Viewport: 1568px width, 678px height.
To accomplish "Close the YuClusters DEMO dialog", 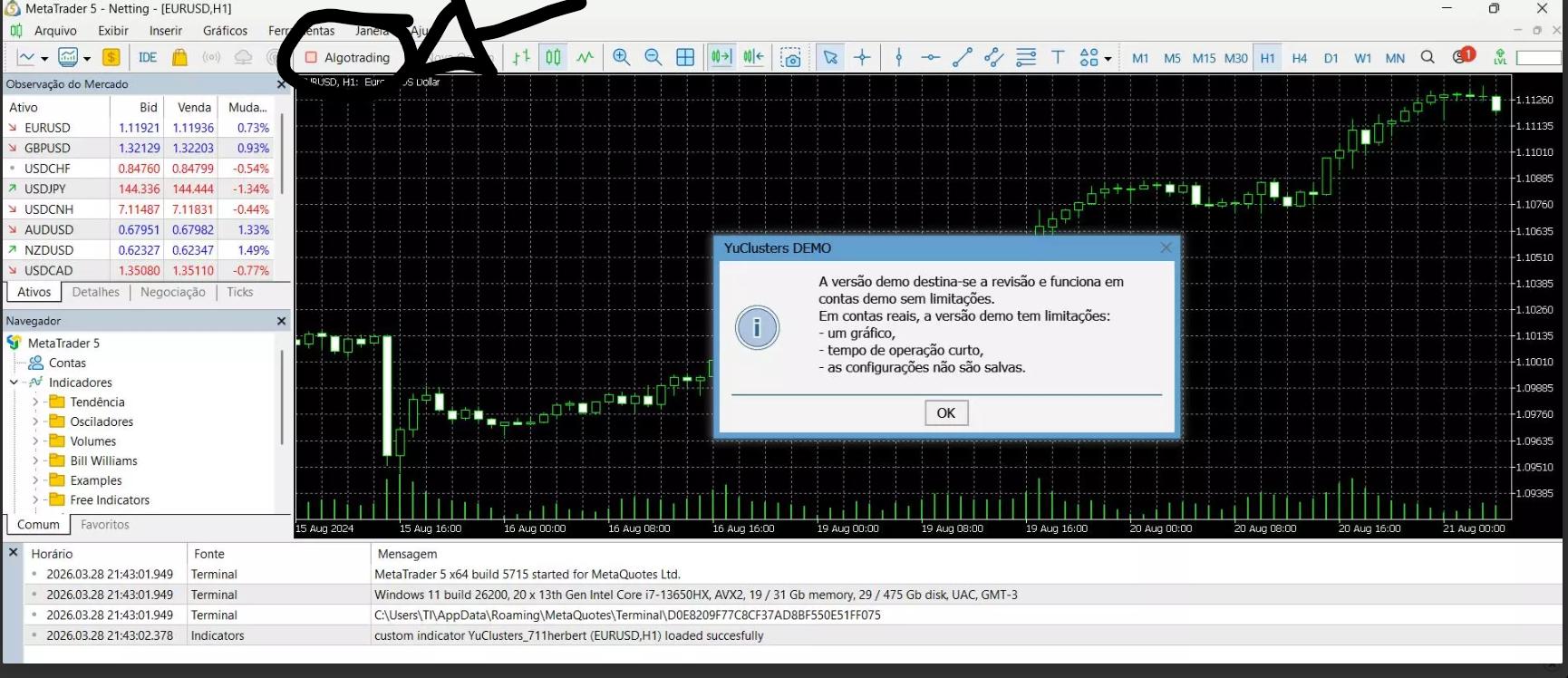I will tap(1166, 247).
